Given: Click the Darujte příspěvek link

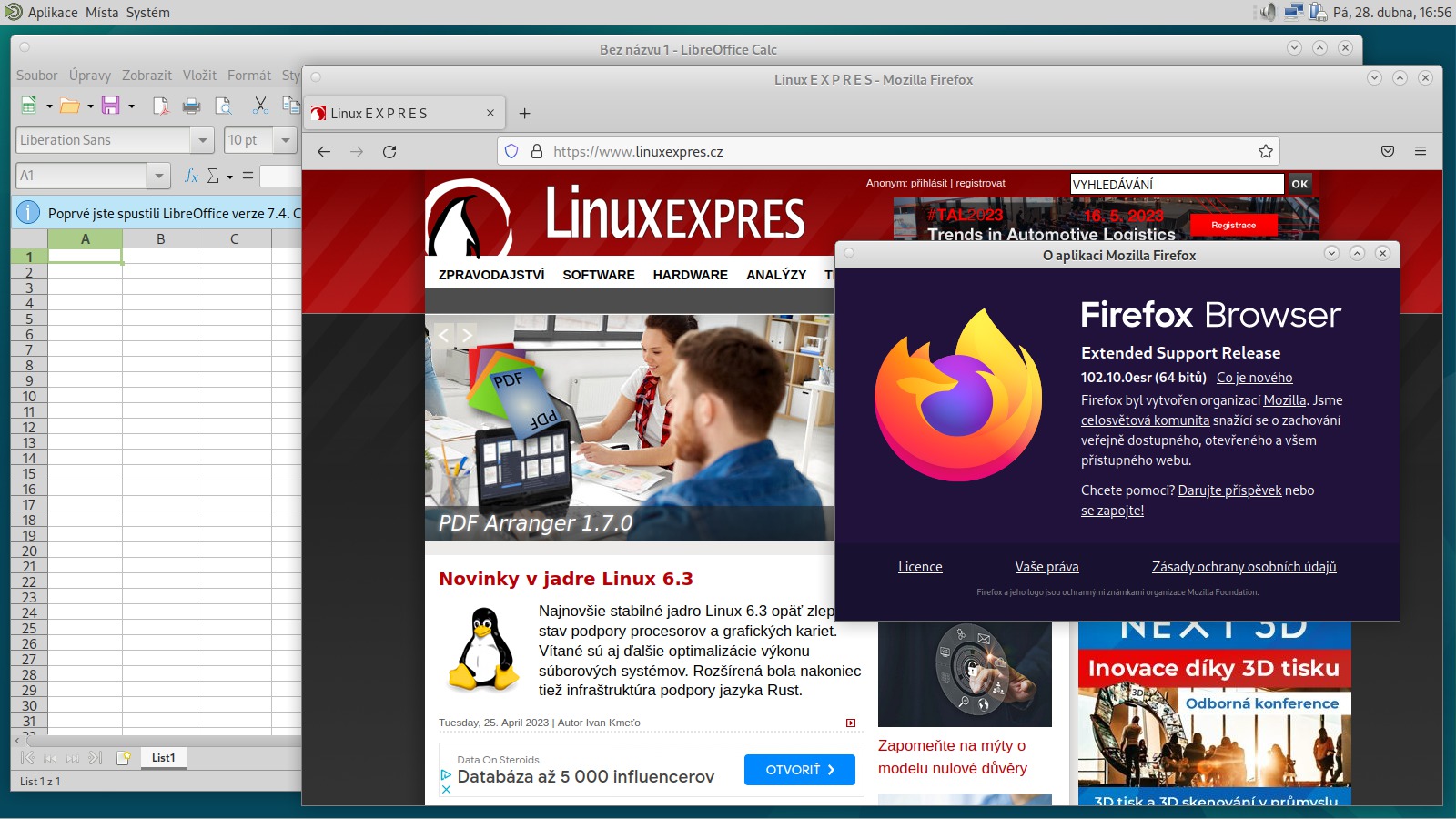Looking at the screenshot, I should [1229, 490].
